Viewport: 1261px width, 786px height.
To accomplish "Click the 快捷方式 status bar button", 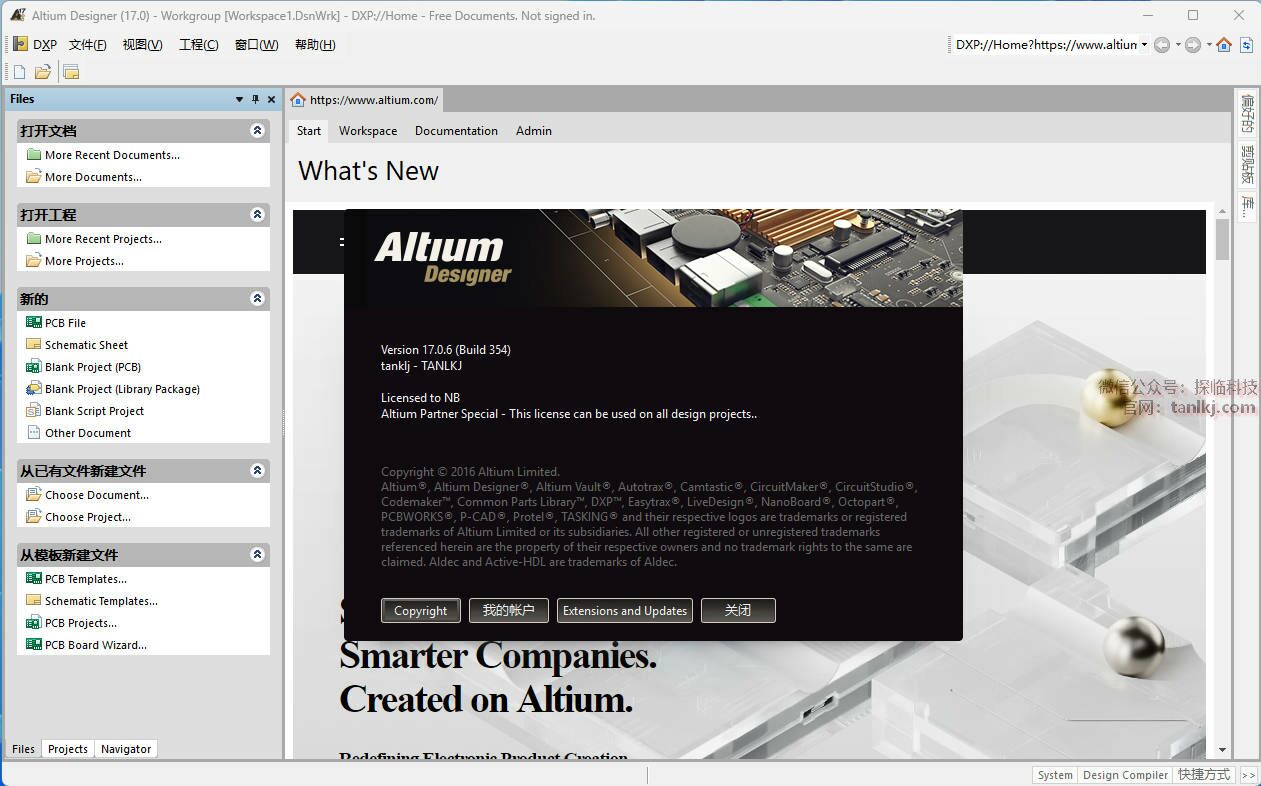I will pos(1204,775).
